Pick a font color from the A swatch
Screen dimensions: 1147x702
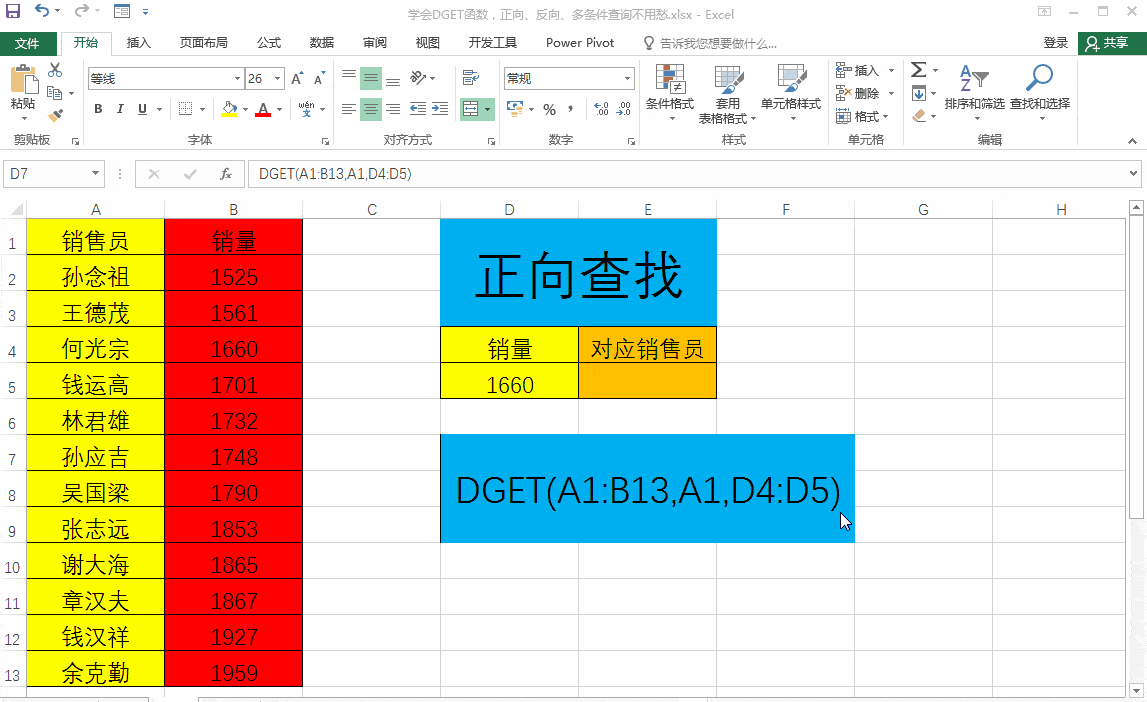click(264, 108)
